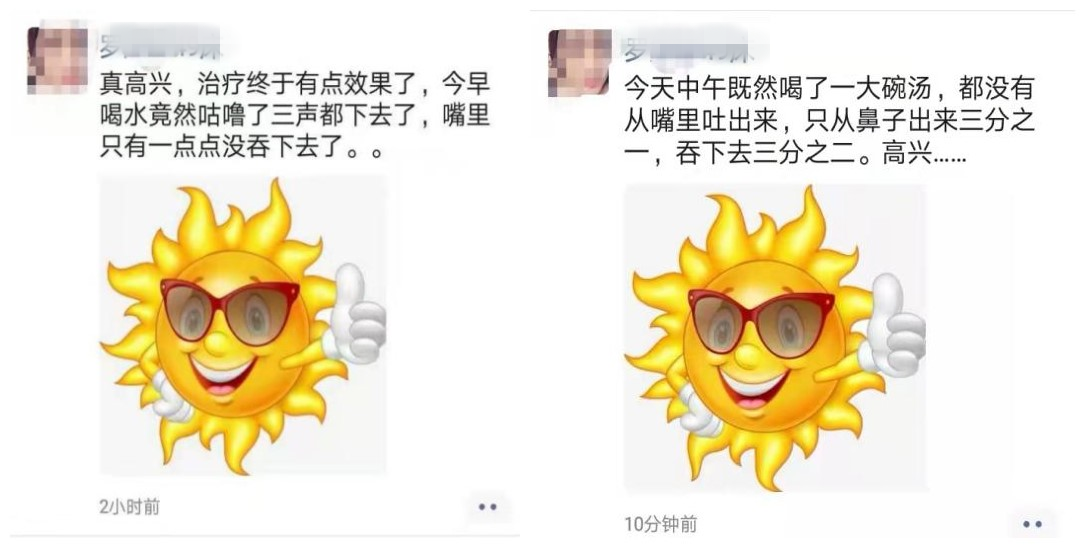
Task: Select the text line starting 今天中午既然喝了
Action: pos(829,89)
